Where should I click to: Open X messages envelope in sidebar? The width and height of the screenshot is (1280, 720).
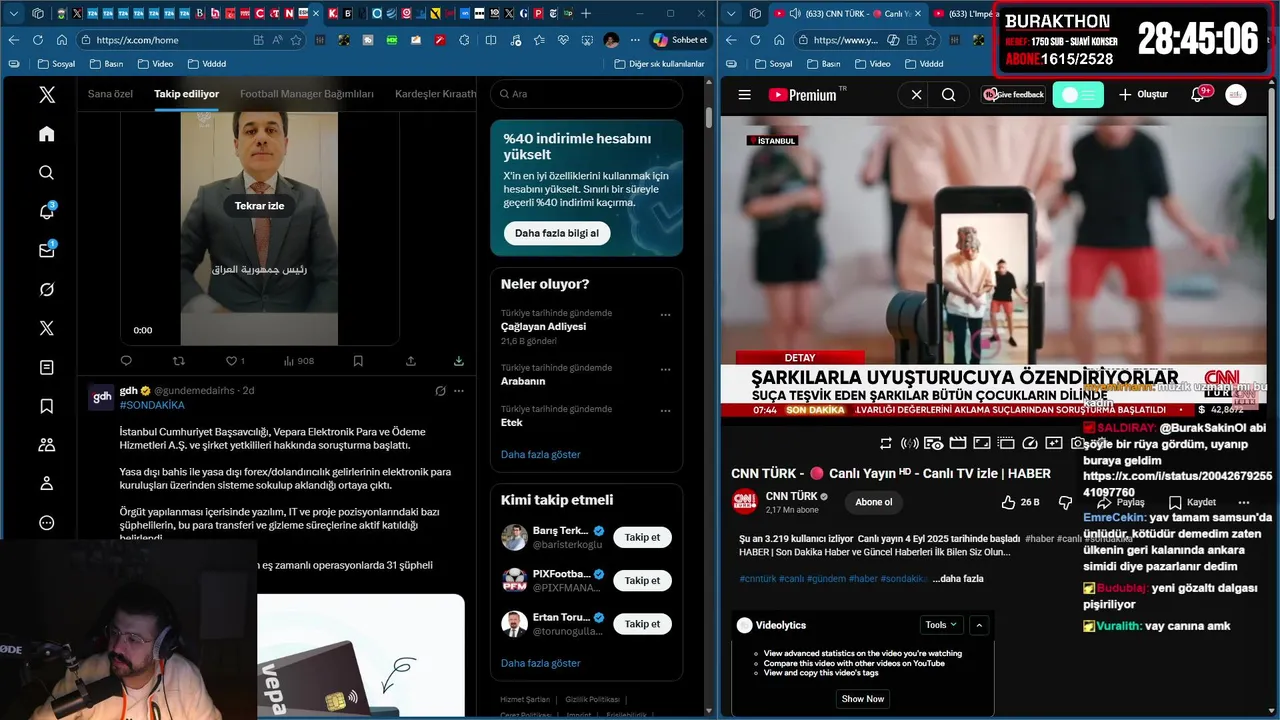pyautogui.click(x=46, y=251)
